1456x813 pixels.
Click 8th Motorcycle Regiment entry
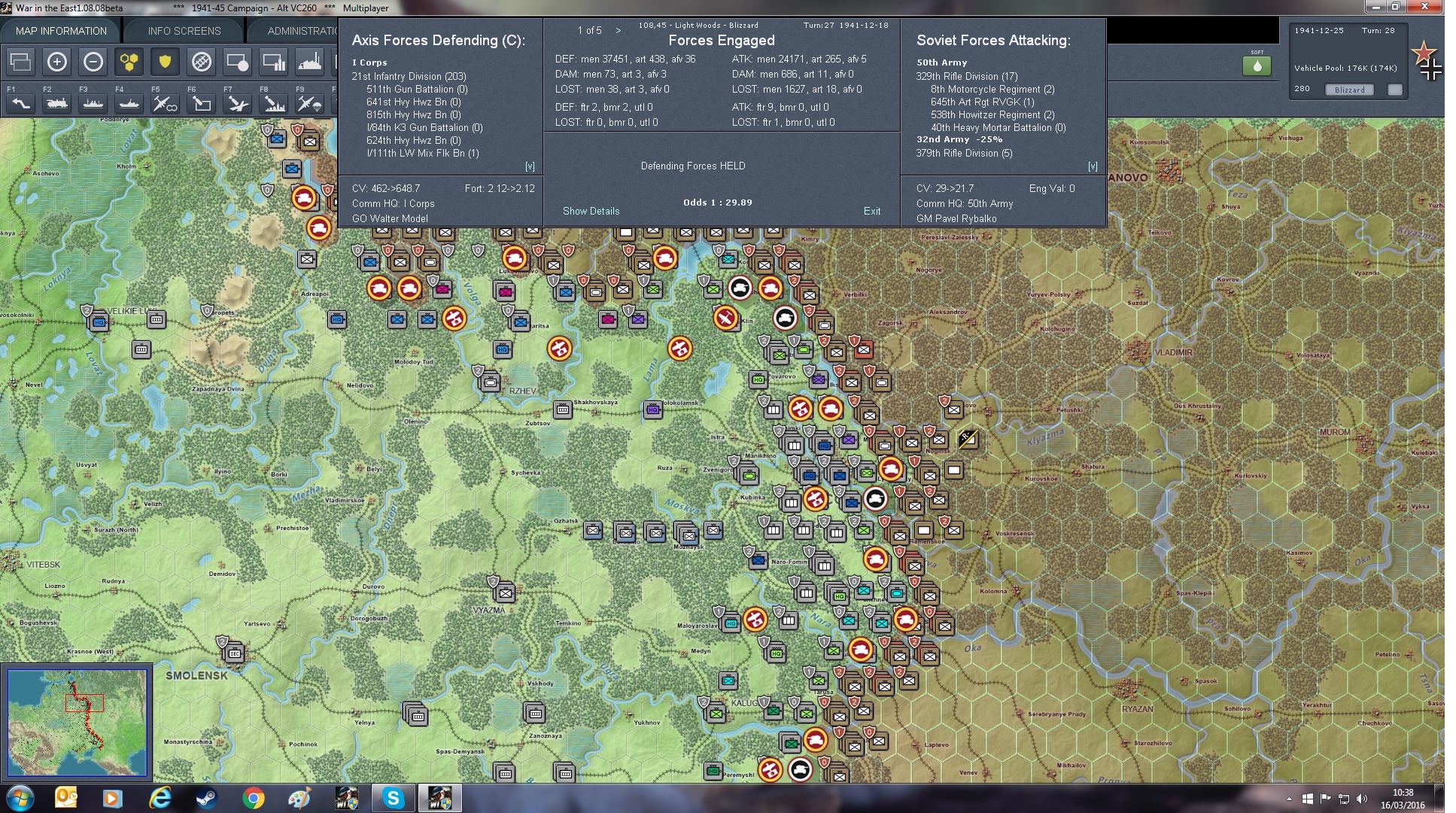[992, 89]
